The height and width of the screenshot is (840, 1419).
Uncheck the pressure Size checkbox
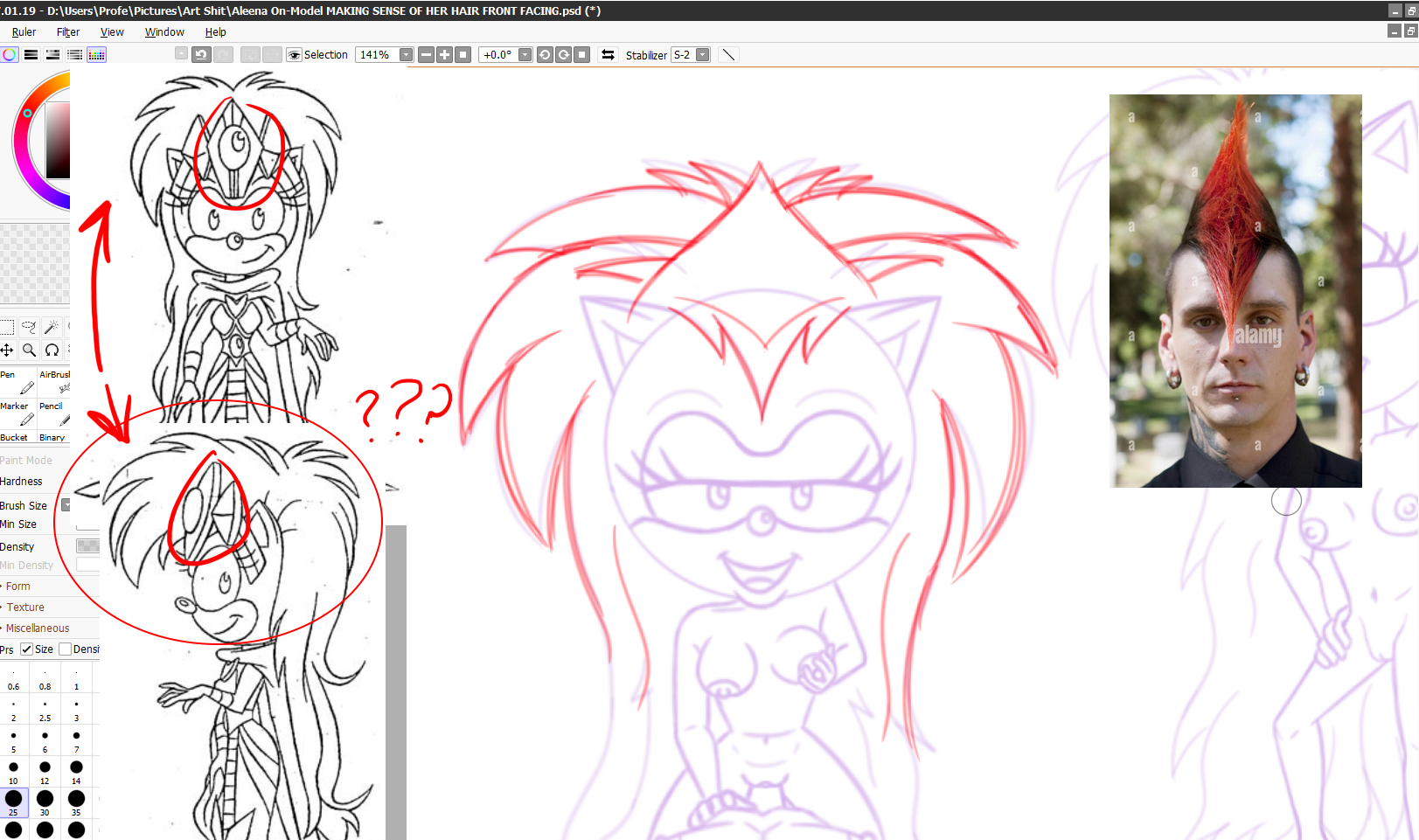[x=26, y=649]
